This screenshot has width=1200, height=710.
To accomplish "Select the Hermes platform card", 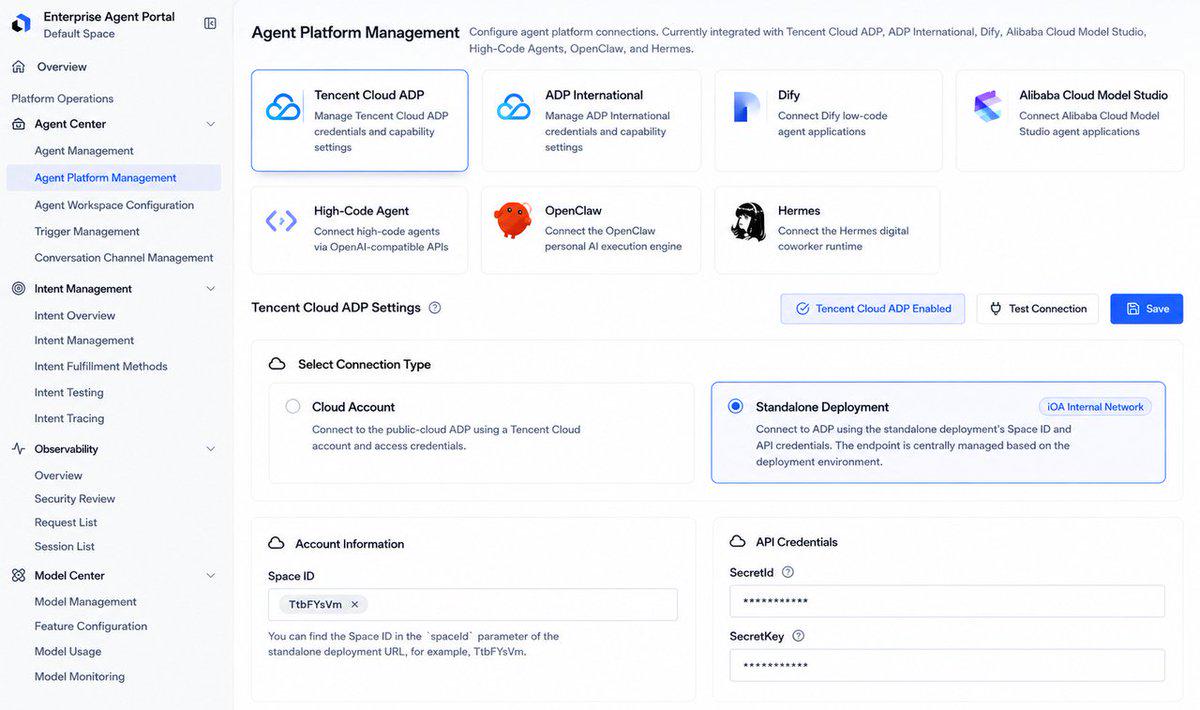I will (x=827, y=230).
